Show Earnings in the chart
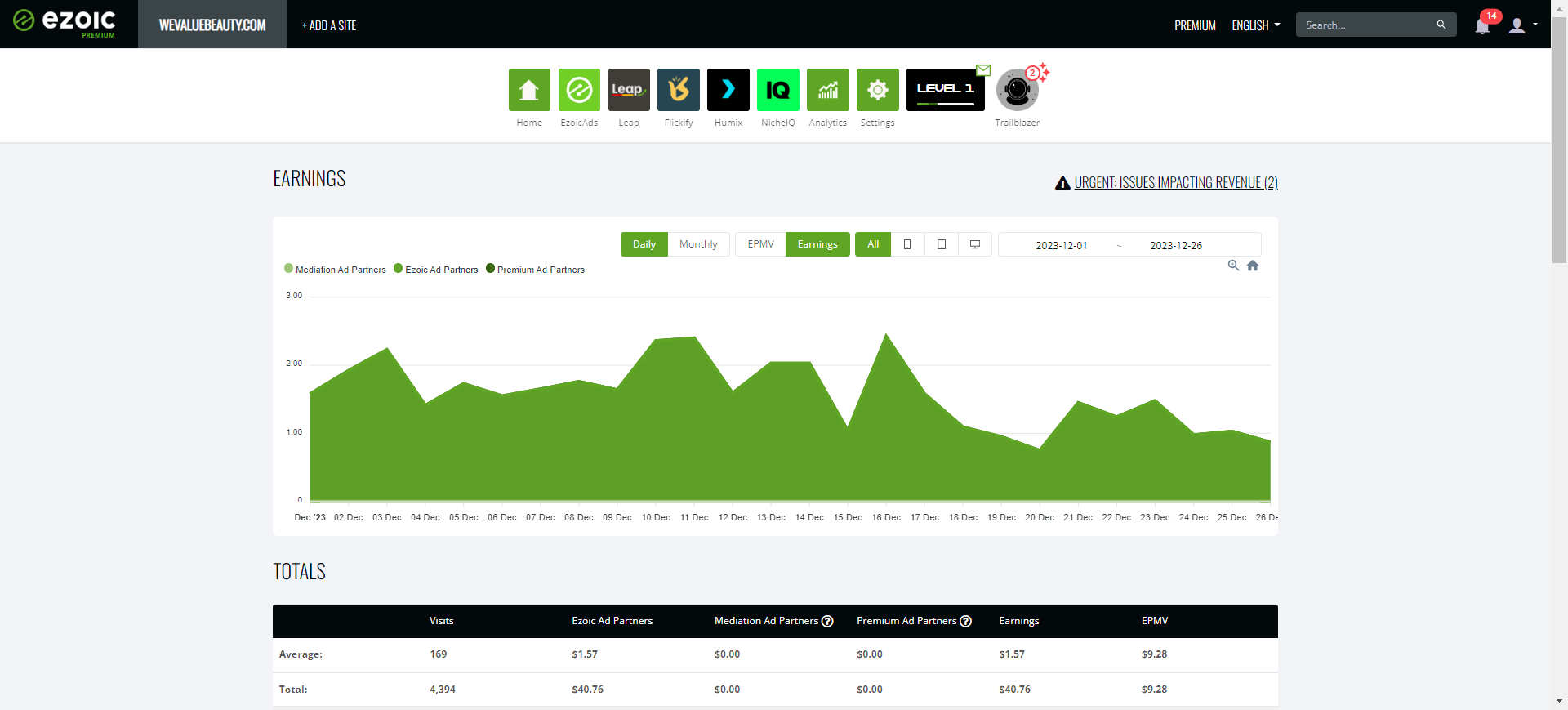Viewport: 1568px width, 710px height. point(817,244)
